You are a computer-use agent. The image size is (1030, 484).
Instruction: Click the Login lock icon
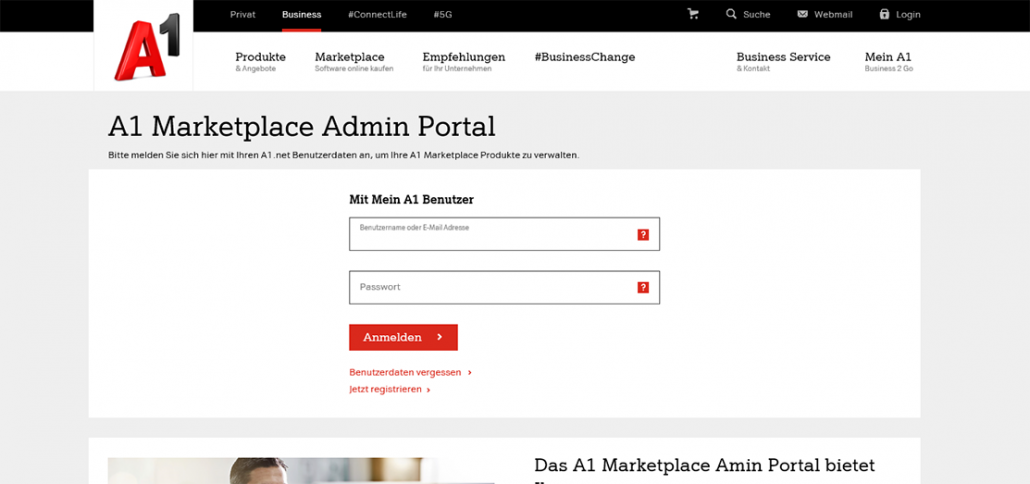coord(884,14)
